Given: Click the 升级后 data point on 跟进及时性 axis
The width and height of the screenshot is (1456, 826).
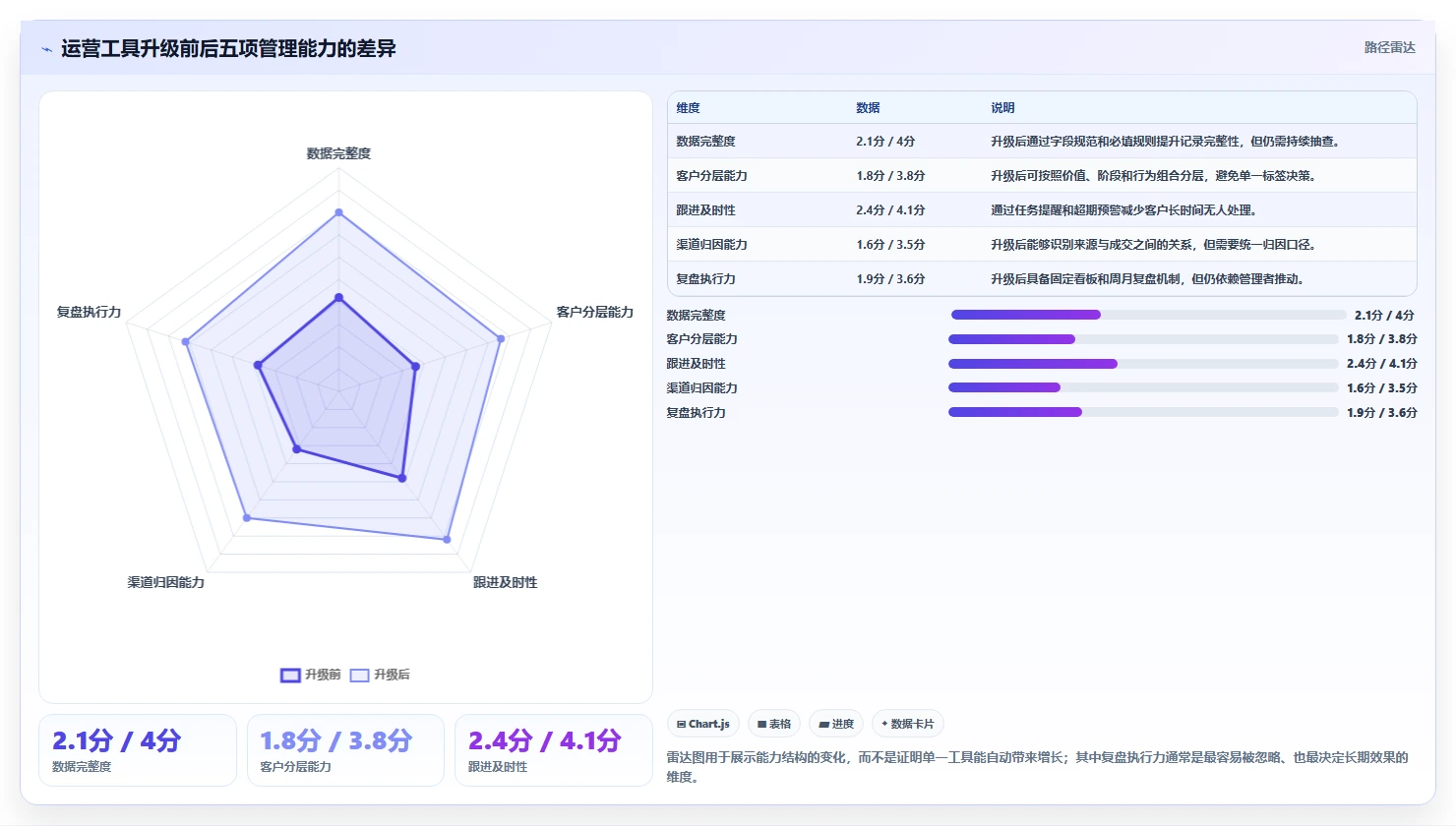Looking at the screenshot, I should click(x=447, y=540).
